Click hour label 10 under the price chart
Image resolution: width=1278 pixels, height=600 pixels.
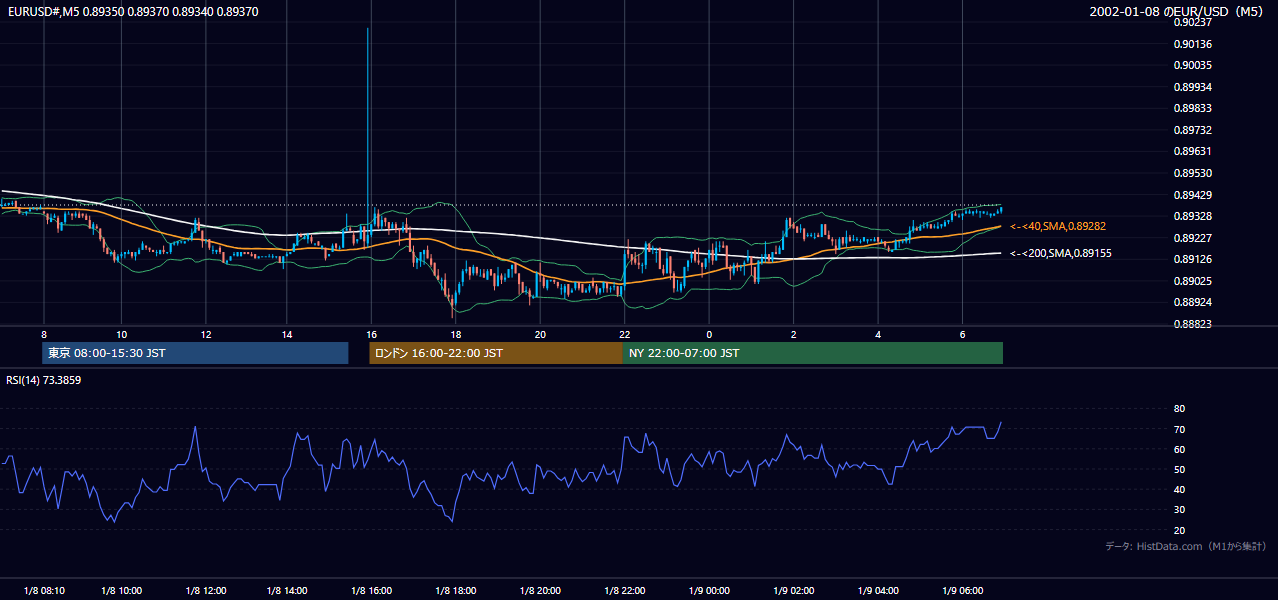click(121, 334)
